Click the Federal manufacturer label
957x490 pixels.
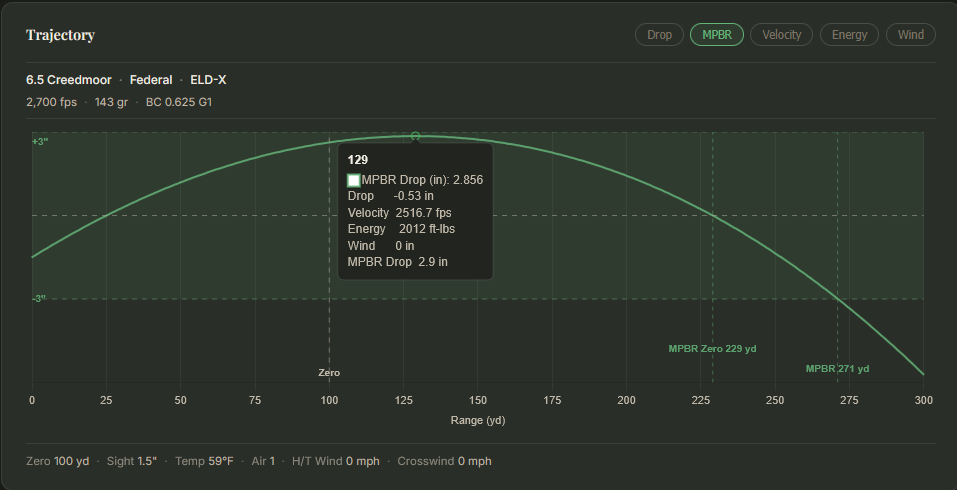coord(151,80)
